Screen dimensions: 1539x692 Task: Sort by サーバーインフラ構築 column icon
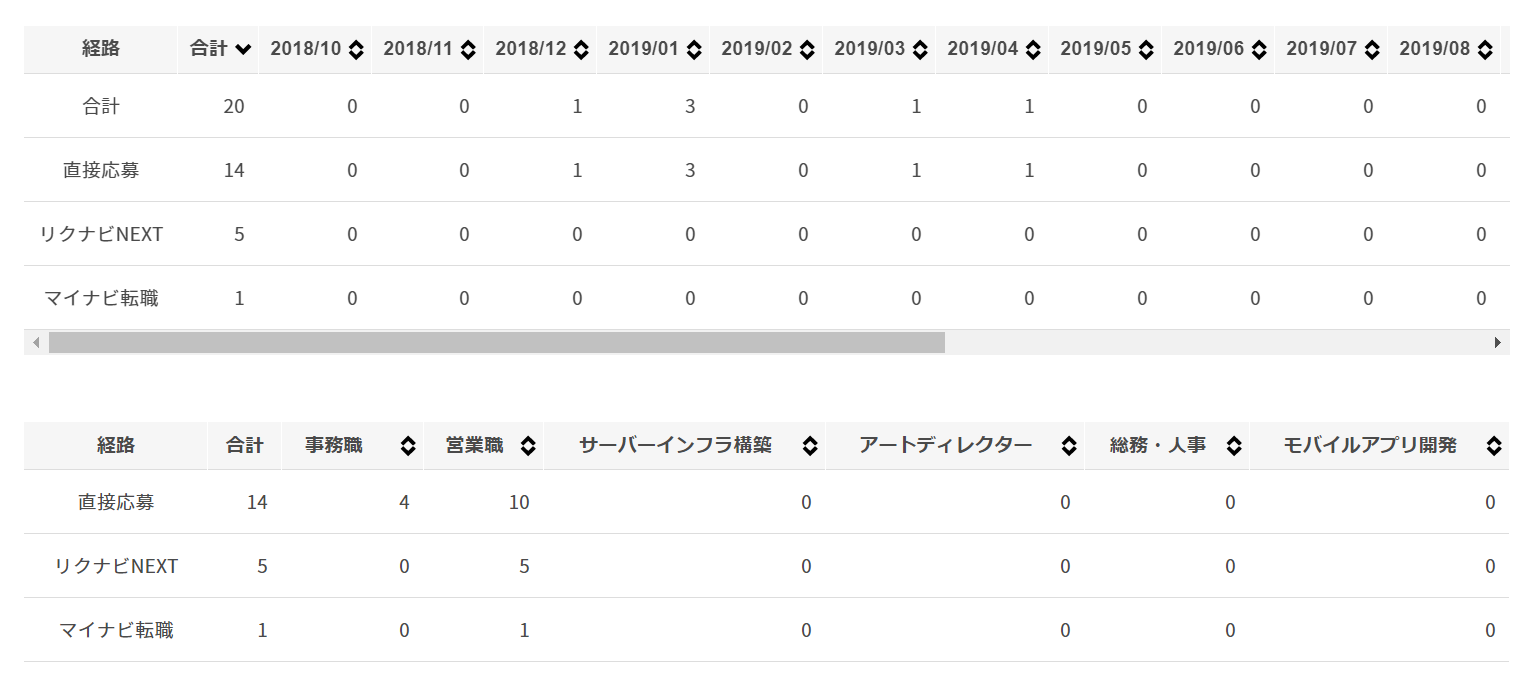(810, 446)
